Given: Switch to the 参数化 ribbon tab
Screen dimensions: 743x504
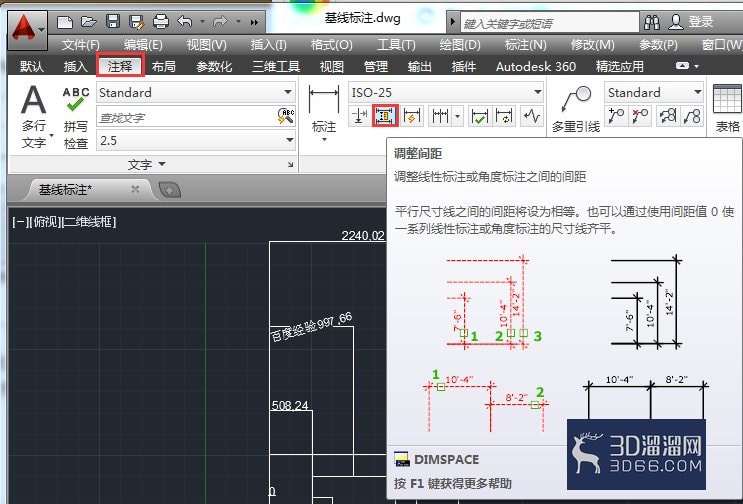Looking at the screenshot, I should pyautogui.click(x=214, y=66).
